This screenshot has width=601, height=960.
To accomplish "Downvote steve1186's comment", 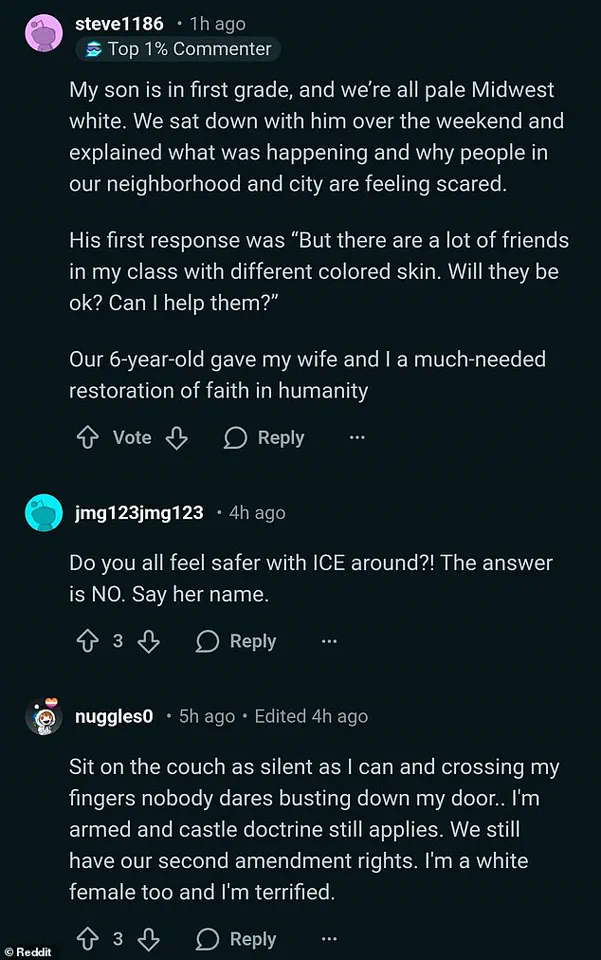I will click(177, 437).
